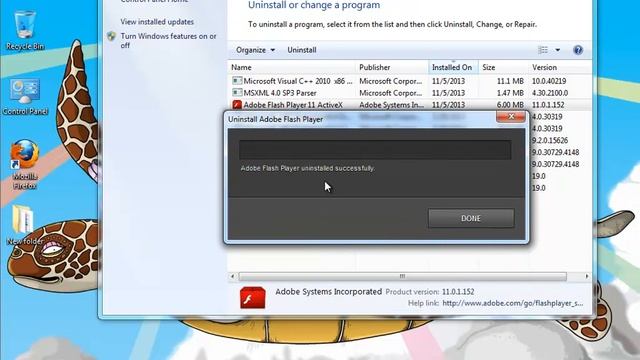Click the 11.1 MB size cell

tap(510, 81)
